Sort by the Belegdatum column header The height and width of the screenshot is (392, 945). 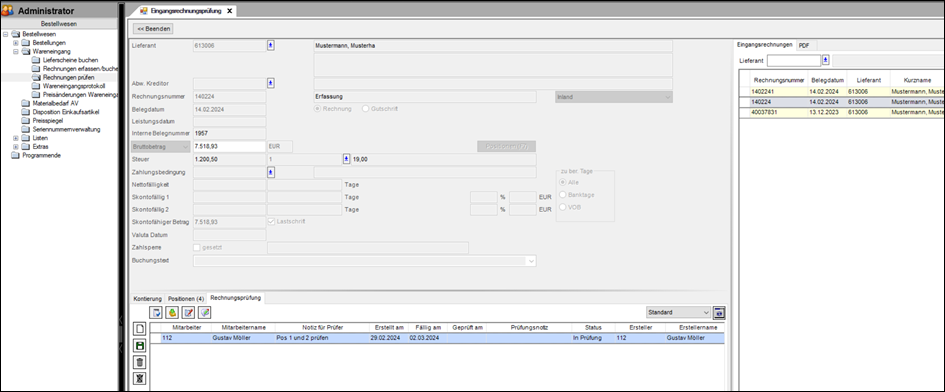(x=827, y=80)
